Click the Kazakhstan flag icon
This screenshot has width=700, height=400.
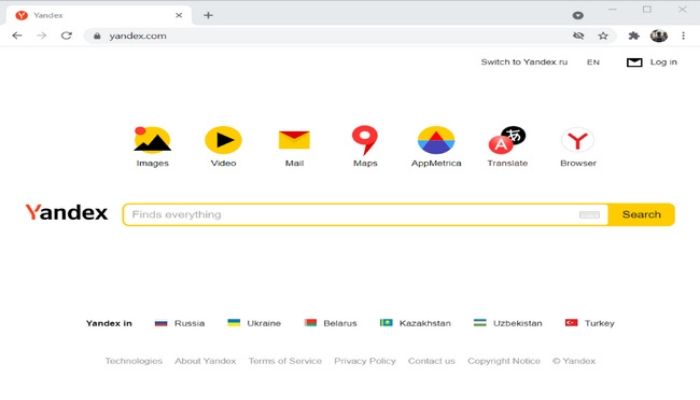[x=386, y=322]
